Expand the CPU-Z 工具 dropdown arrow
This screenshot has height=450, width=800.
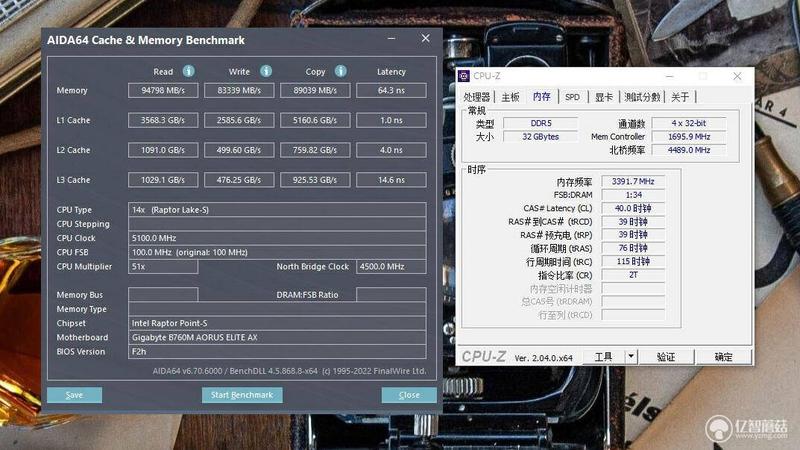(631, 356)
